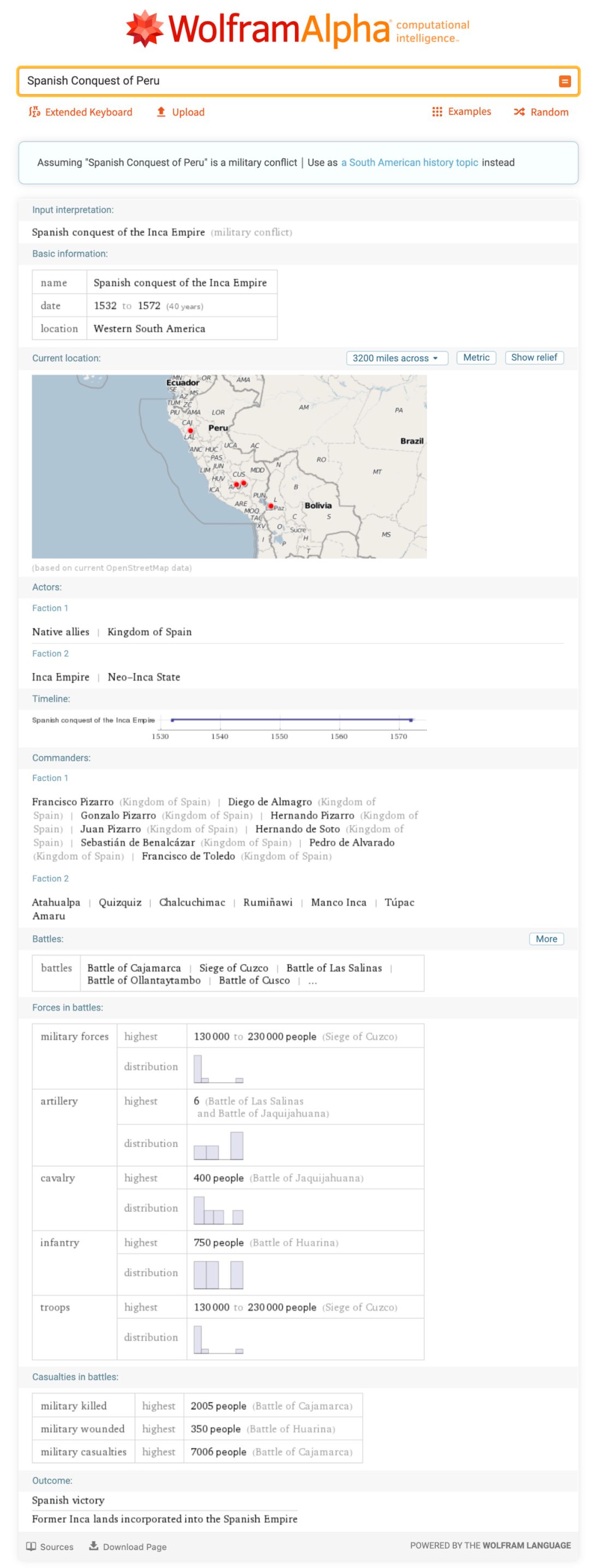589x1568 pixels.
Task: Click the Download Page arrow icon
Action: click(x=93, y=1546)
